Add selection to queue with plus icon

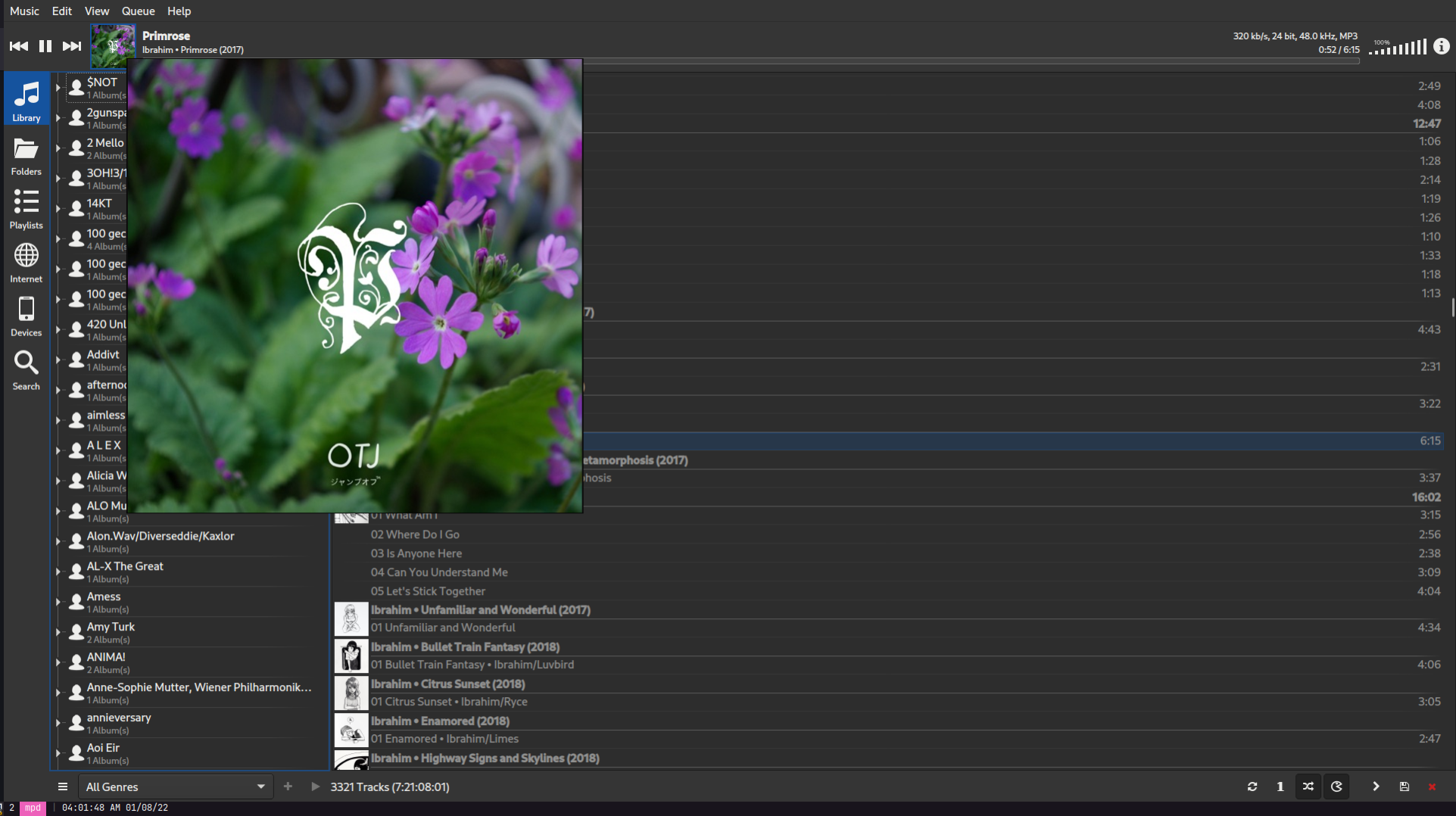tap(288, 787)
